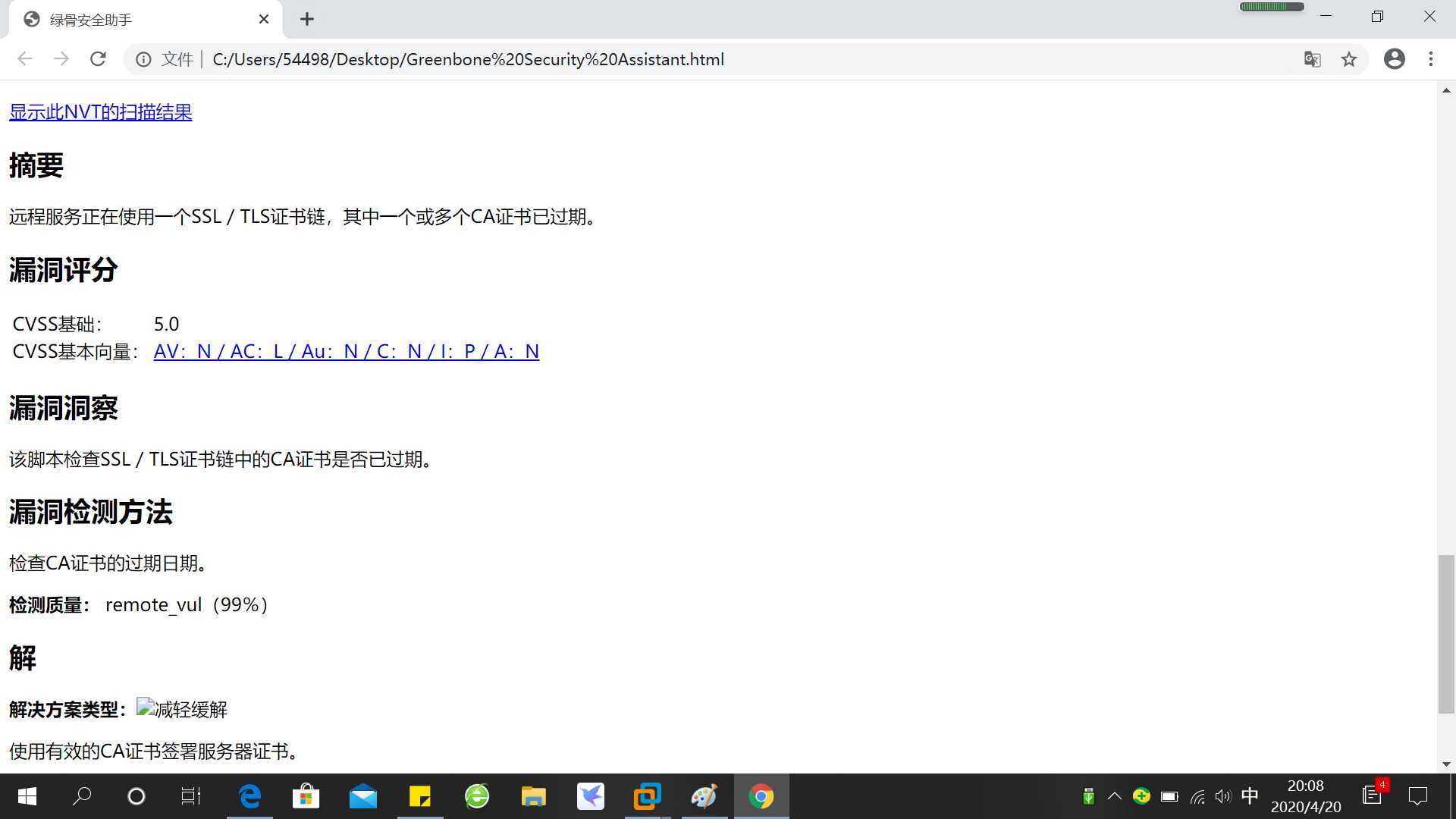The width and height of the screenshot is (1456, 819).
Task: Open the Chrome profile avatar
Action: (1394, 59)
